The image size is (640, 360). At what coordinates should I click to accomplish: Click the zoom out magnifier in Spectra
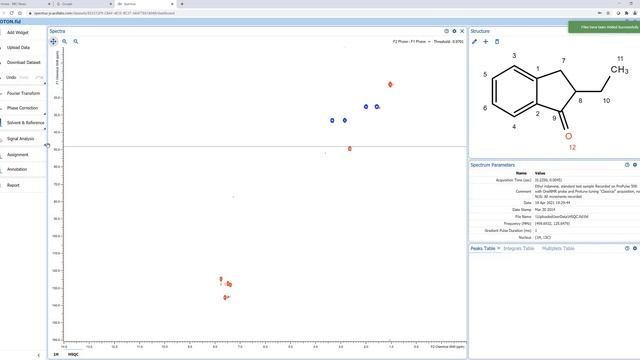click(76, 41)
